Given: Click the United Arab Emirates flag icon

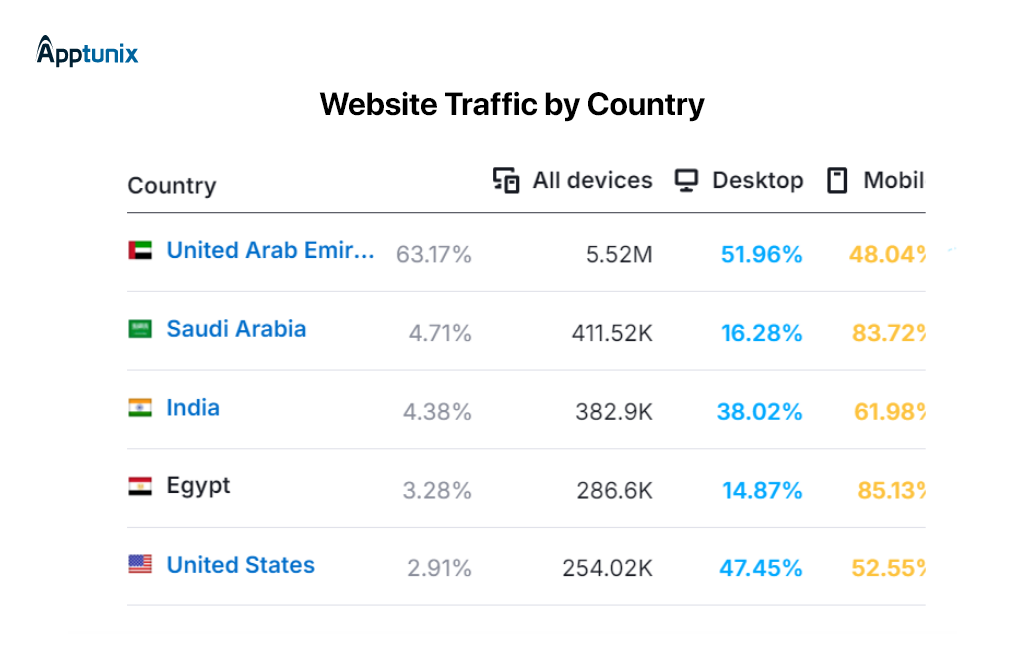Looking at the screenshot, I should [x=140, y=251].
